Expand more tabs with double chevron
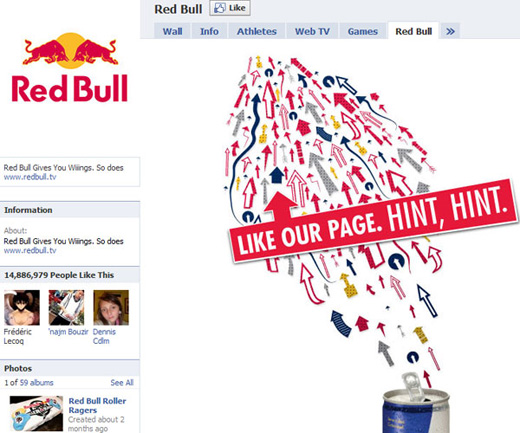The width and height of the screenshot is (520, 433). 450,31
